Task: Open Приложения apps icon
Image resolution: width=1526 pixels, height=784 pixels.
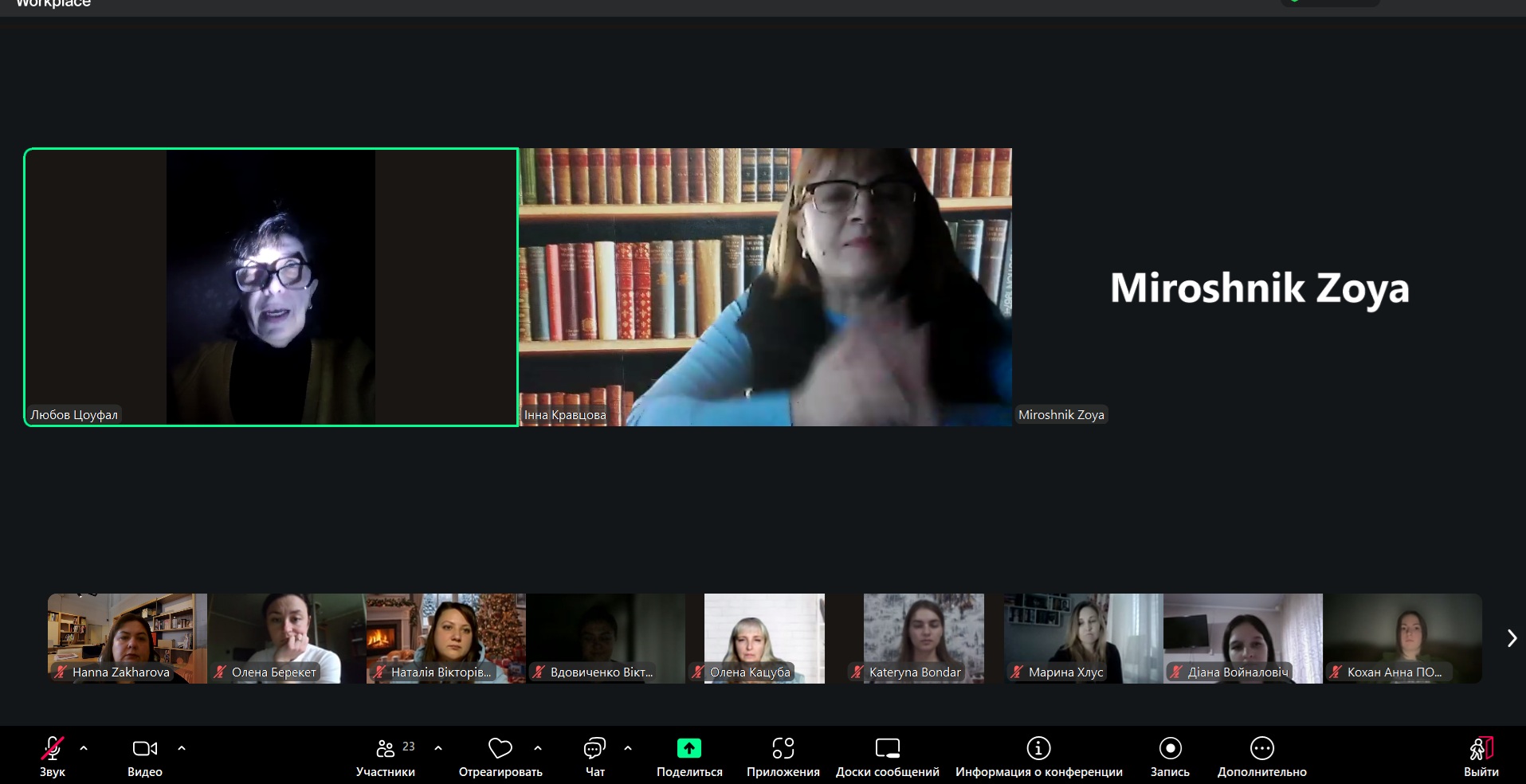Action: (x=783, y=749)
